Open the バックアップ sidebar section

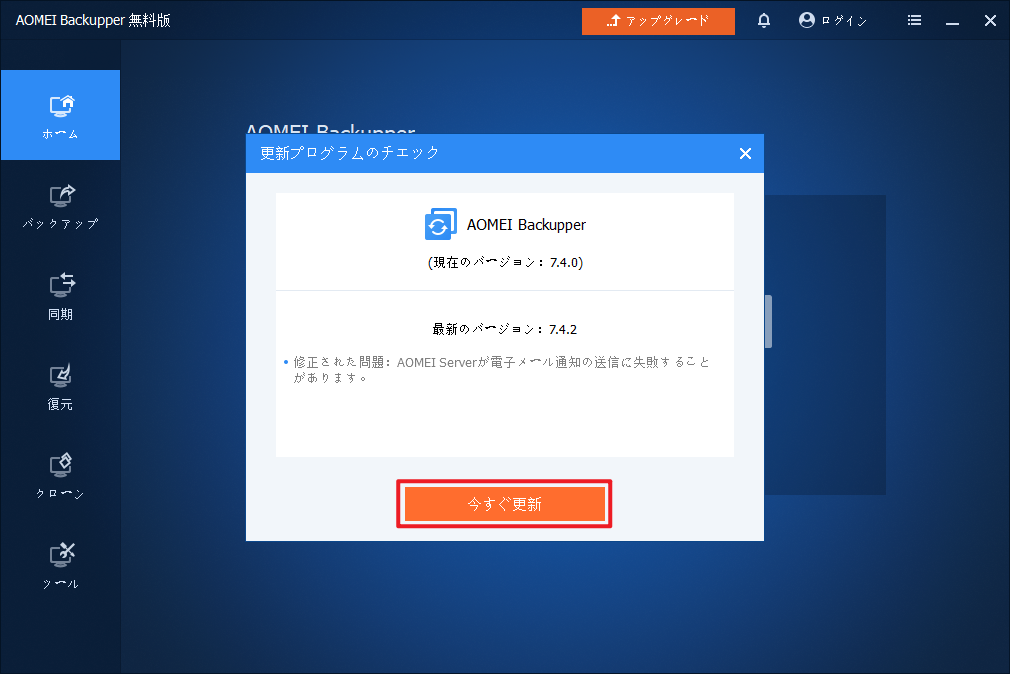pos(61,207)
